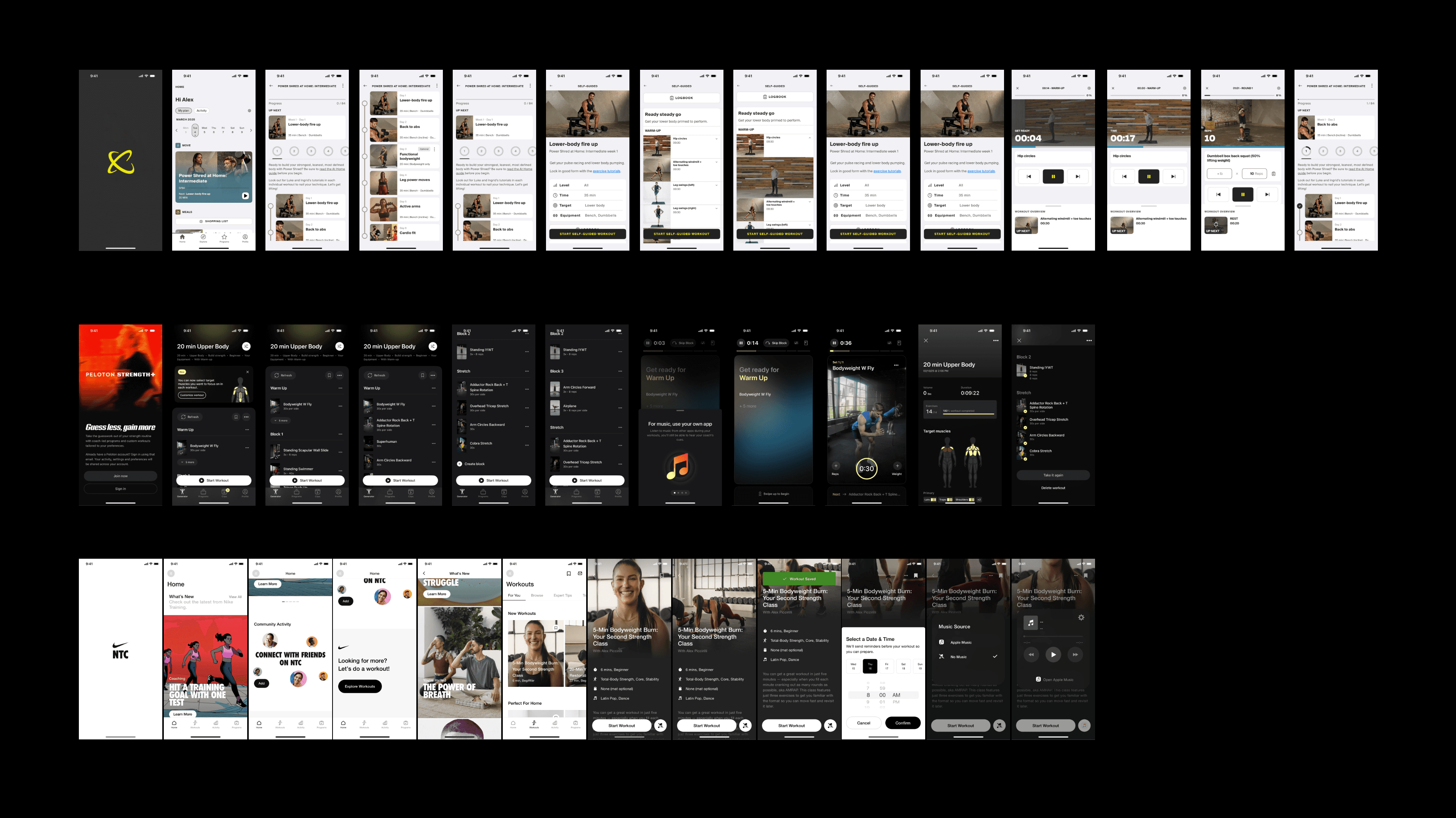Click the Create block plus icon

[x=460, y=464]
